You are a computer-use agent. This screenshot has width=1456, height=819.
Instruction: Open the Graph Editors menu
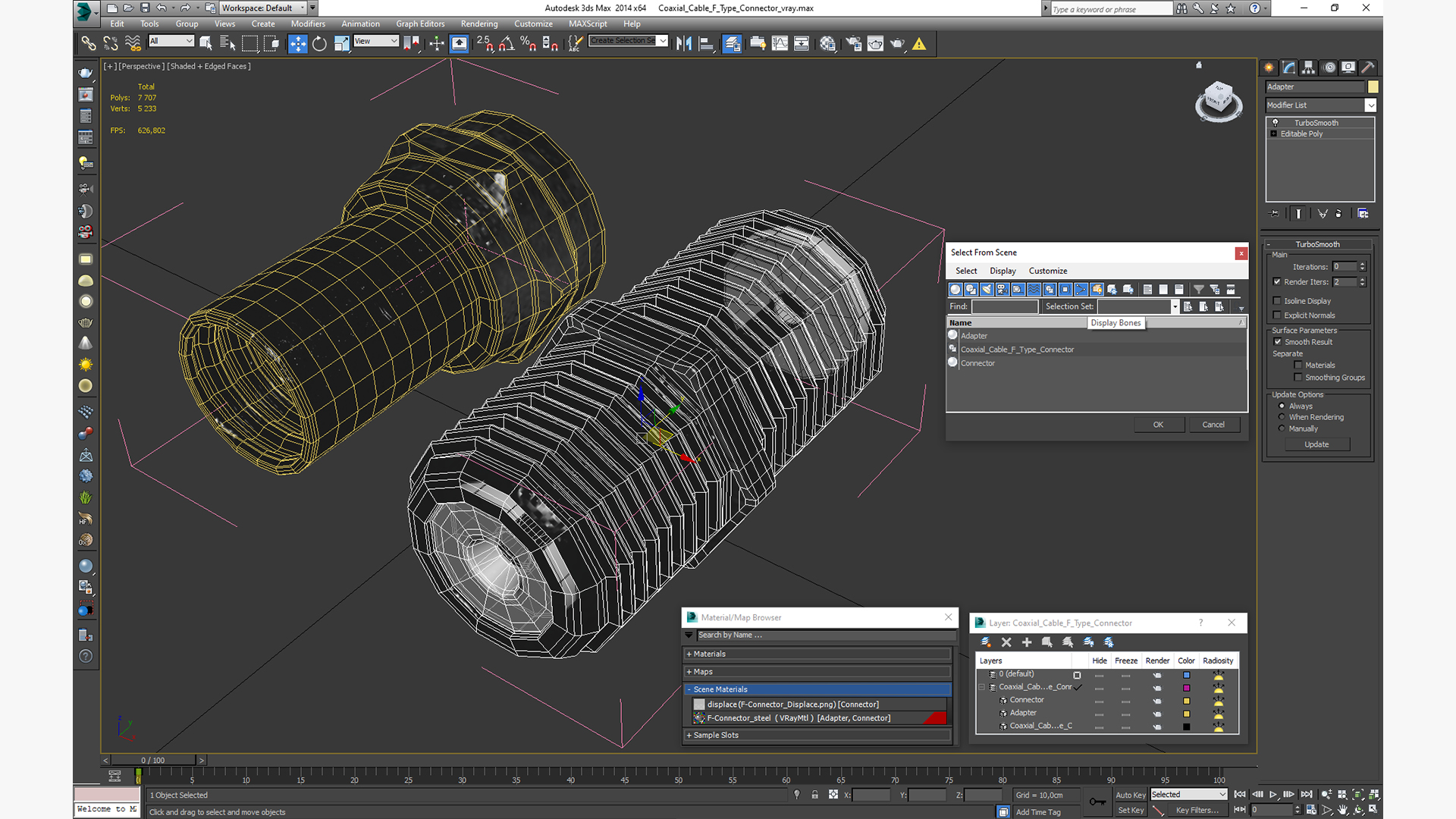pos(420,24)
